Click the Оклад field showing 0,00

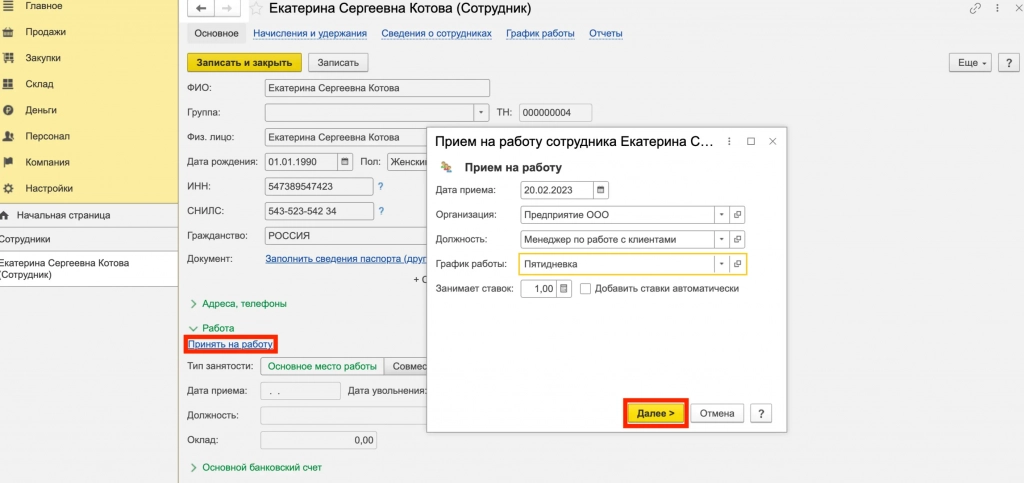tap(319, 440)
